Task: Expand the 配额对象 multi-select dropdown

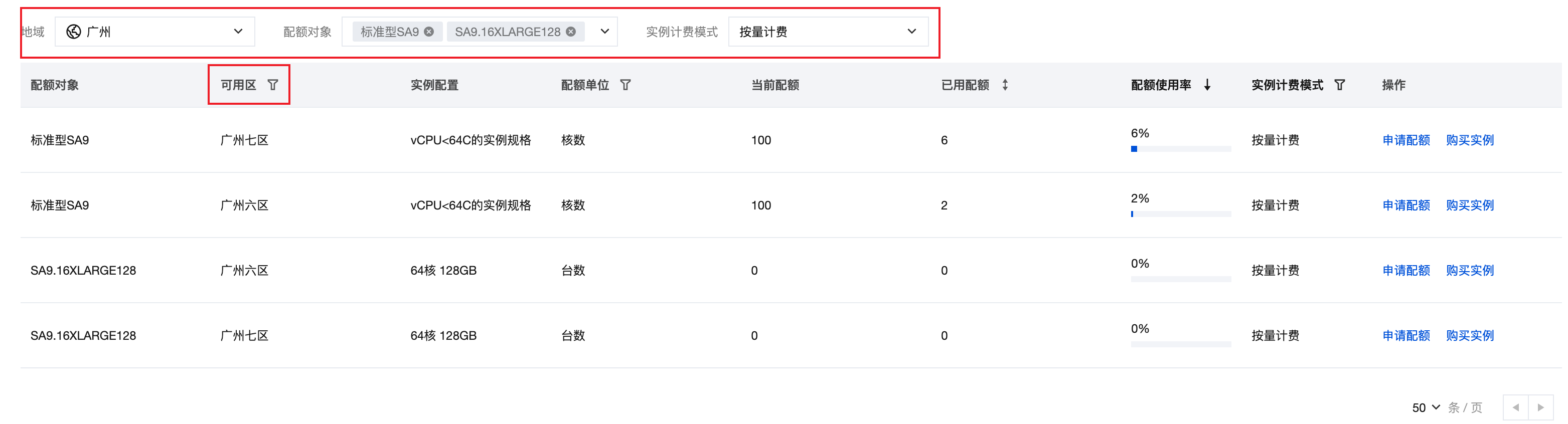Action: (604, 32)
